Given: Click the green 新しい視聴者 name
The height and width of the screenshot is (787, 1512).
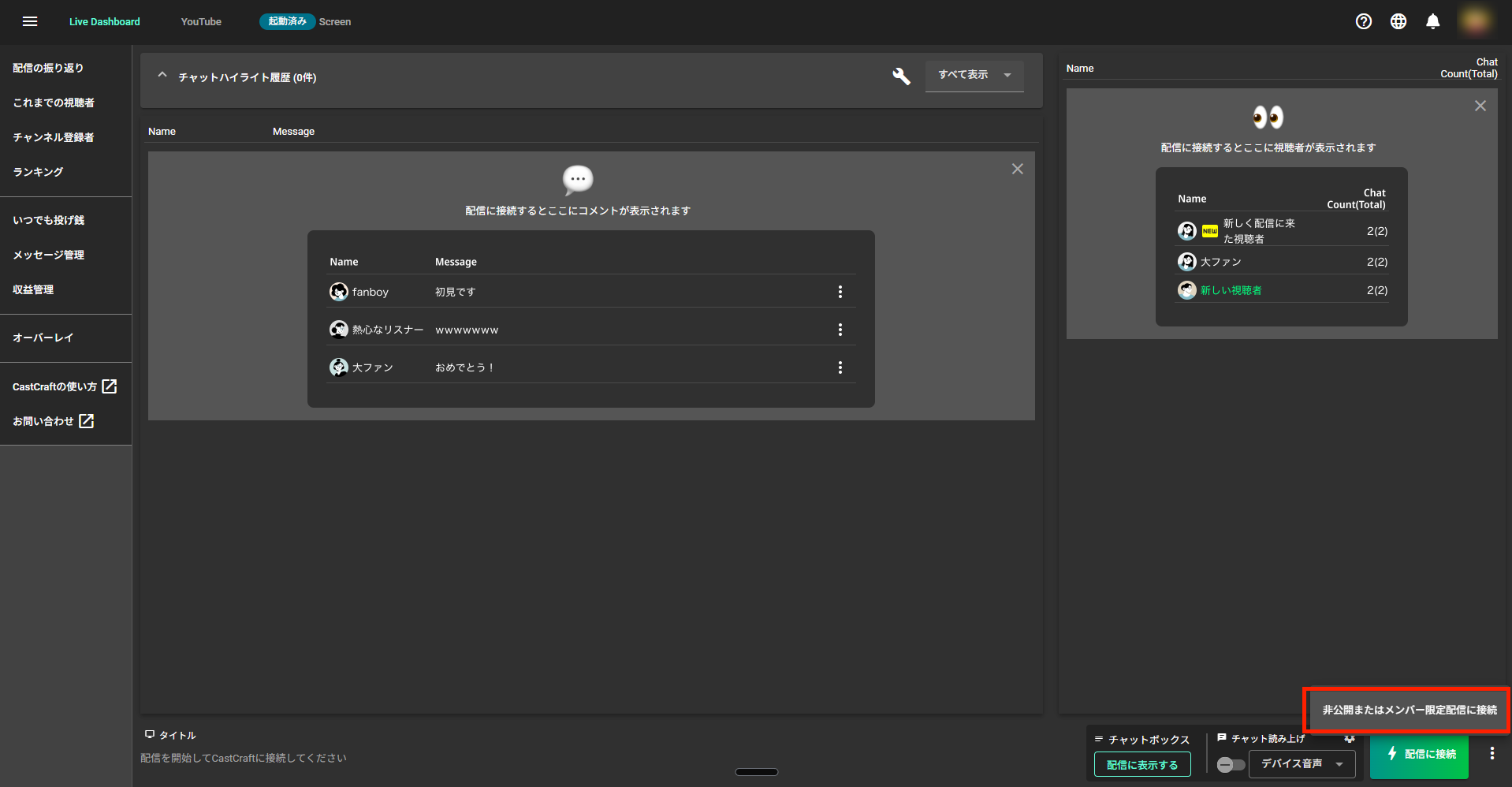Looking at the screenshot, I should (x=1231, y=290).
